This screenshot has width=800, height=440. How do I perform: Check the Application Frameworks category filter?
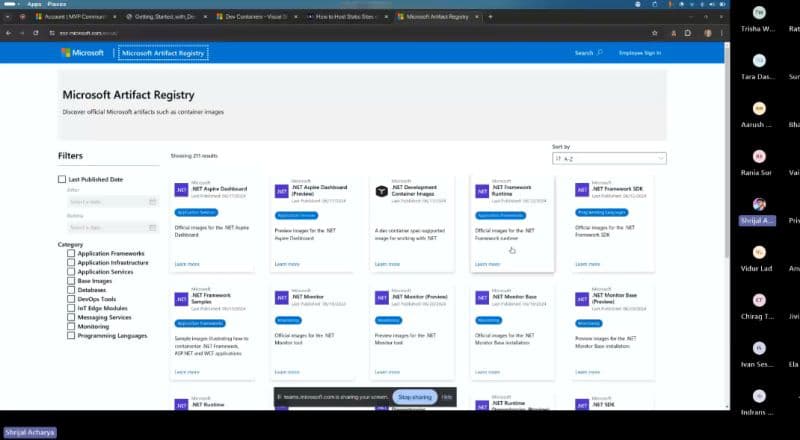click(x=71, y=253)
